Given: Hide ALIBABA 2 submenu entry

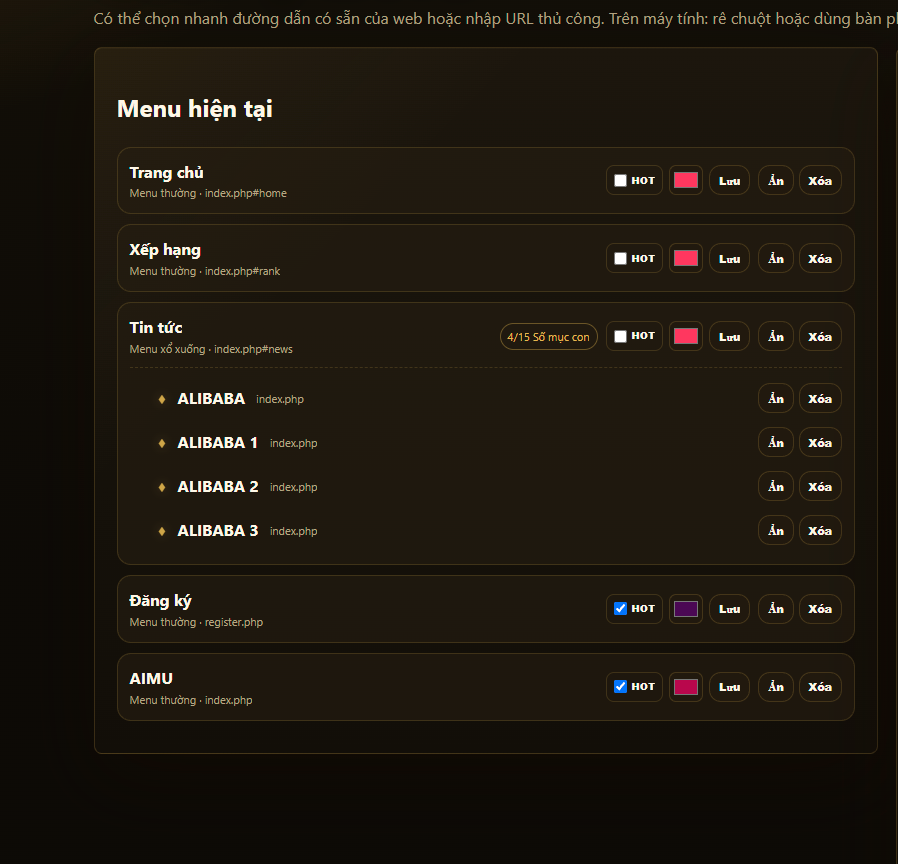Looking at the screenshot, I should click(775, 486).
